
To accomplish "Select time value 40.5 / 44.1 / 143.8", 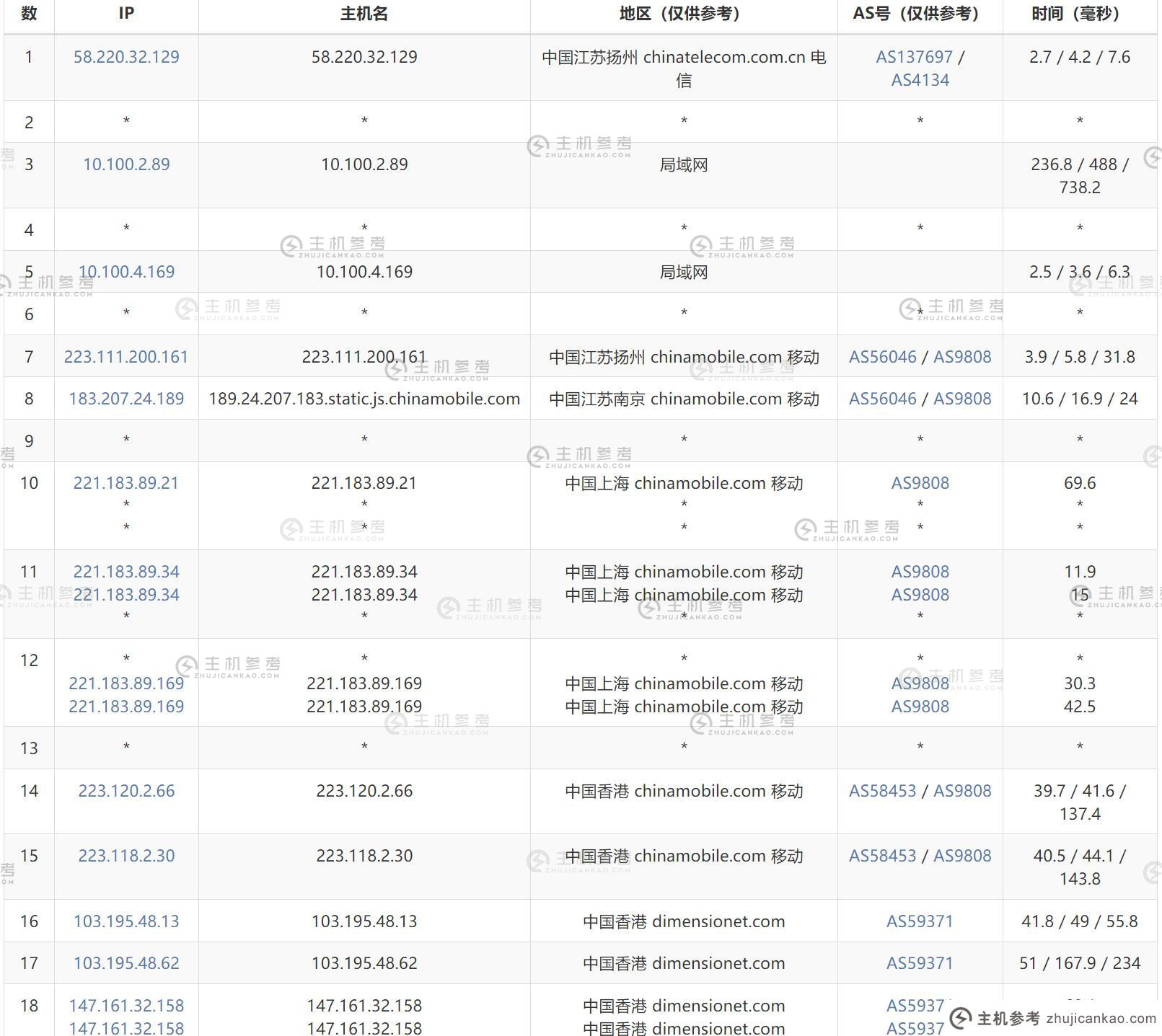I will [x=1080, y=867].
